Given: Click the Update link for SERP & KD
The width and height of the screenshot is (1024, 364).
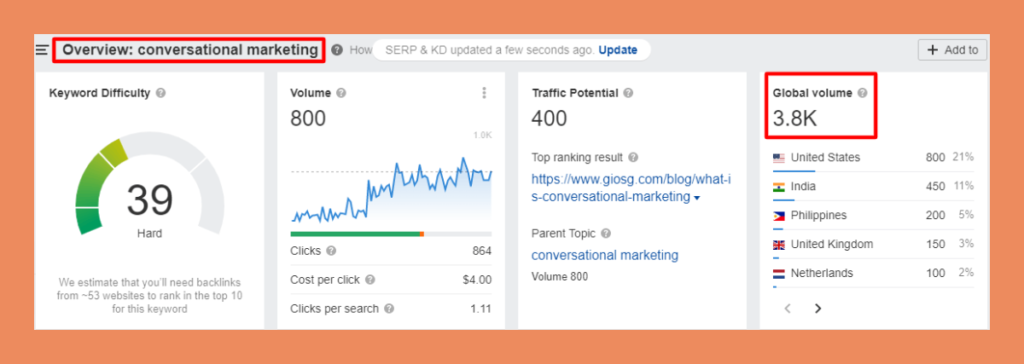Looking at the screenshot, I should tap(618, 50).
